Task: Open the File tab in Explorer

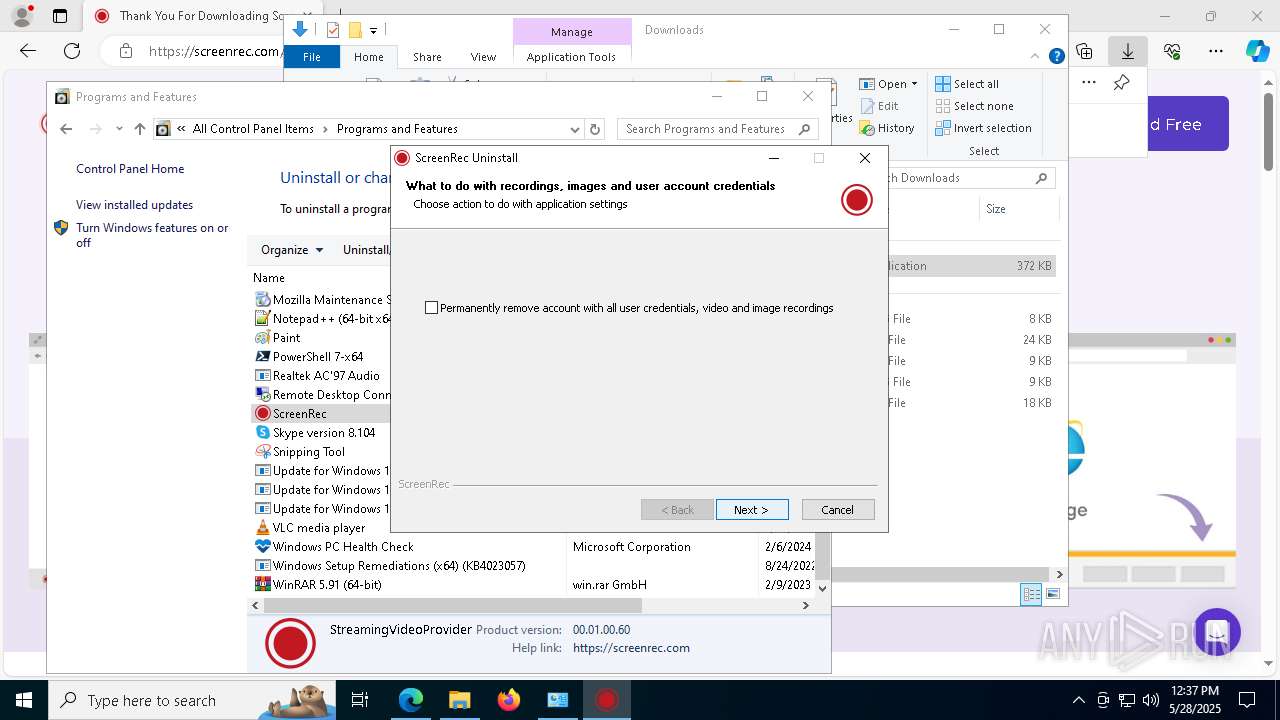Action: click(x=312, y=57)
